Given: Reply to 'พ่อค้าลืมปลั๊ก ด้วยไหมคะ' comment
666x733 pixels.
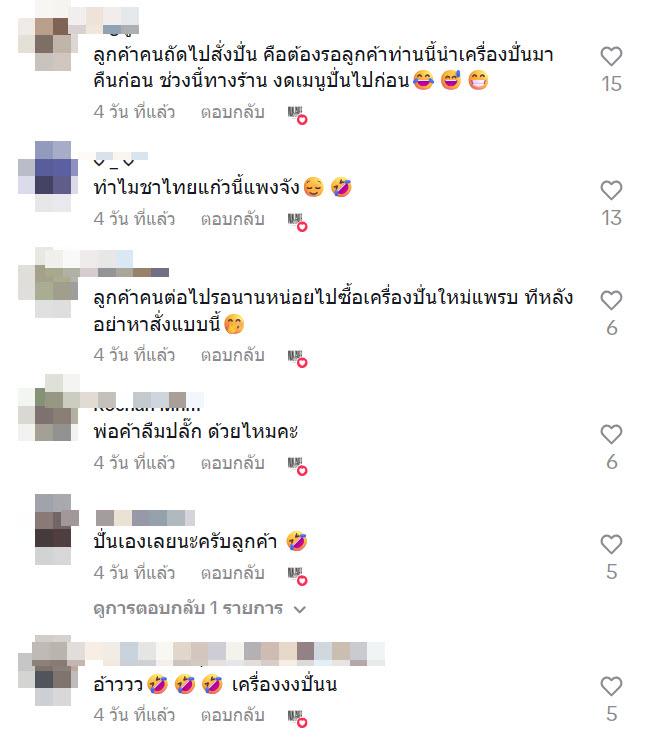Looking at the screenshot, I should point(232,463).
